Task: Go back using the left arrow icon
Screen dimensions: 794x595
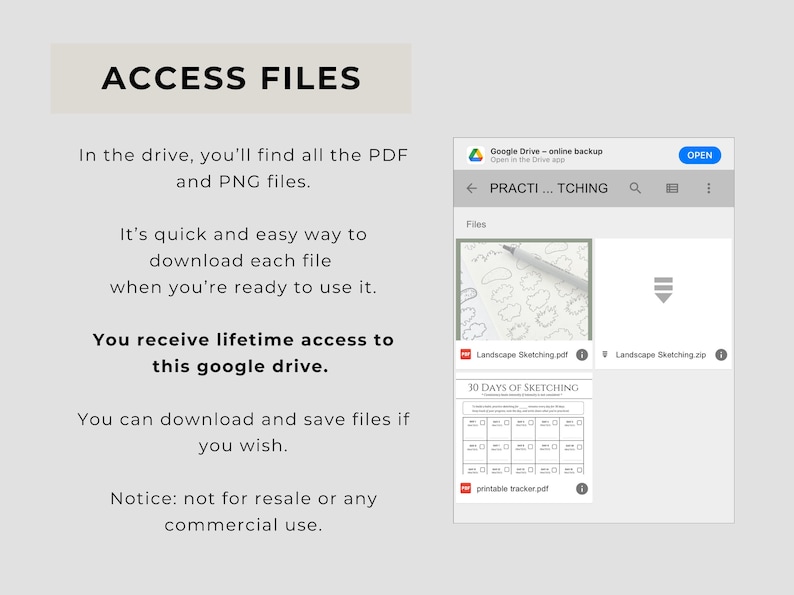Action: (471, 188)
